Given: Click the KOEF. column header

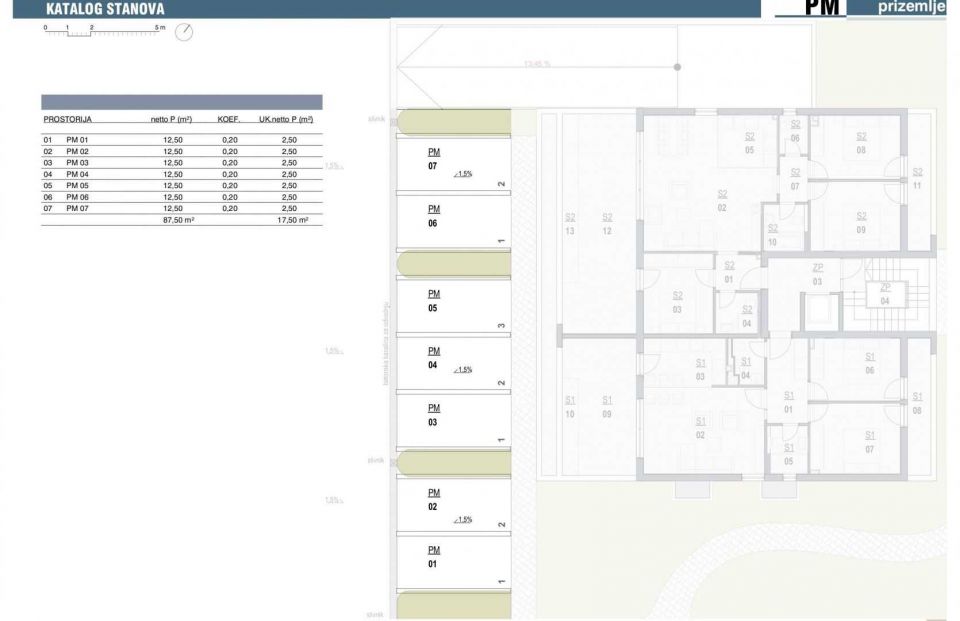Looking at the screenshot, I should (229, 119).
